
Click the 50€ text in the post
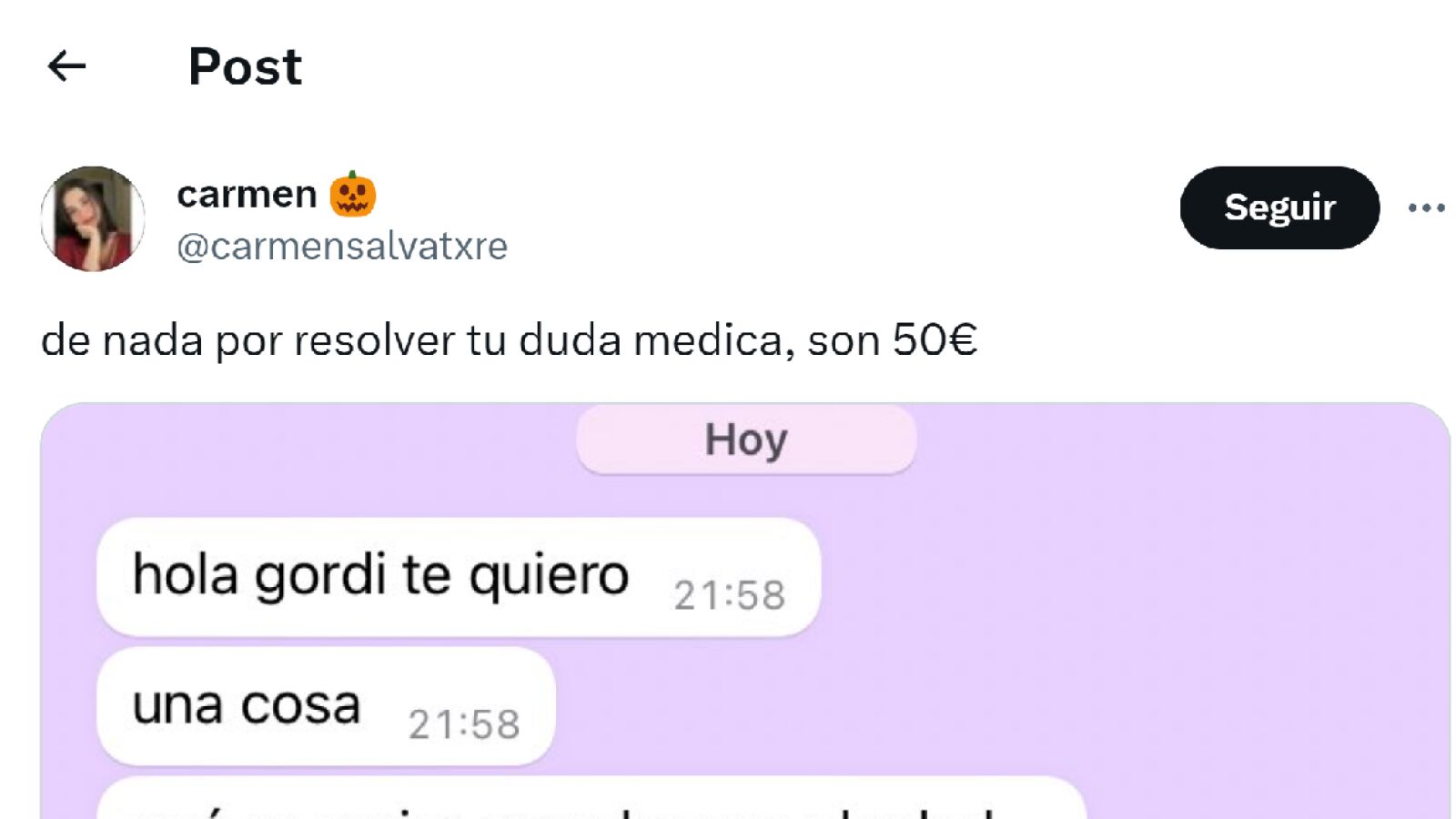(x=935, y=339)
